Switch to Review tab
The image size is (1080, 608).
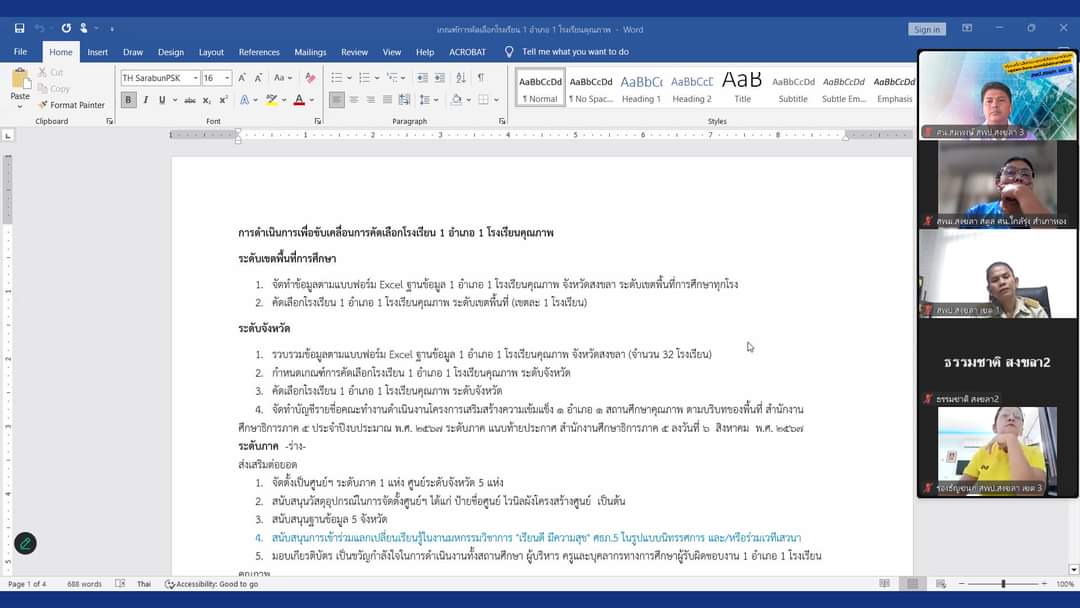click(354, 52)
